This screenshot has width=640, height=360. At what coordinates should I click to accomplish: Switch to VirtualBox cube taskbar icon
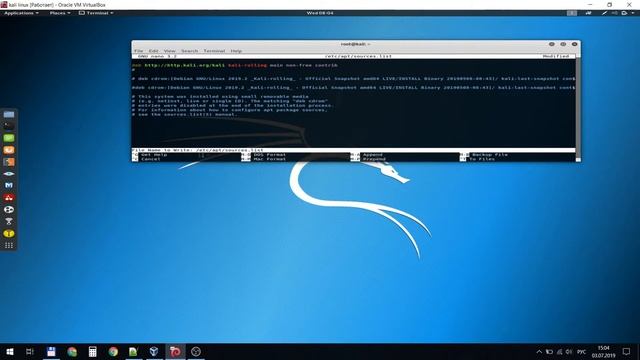(154, 351)
